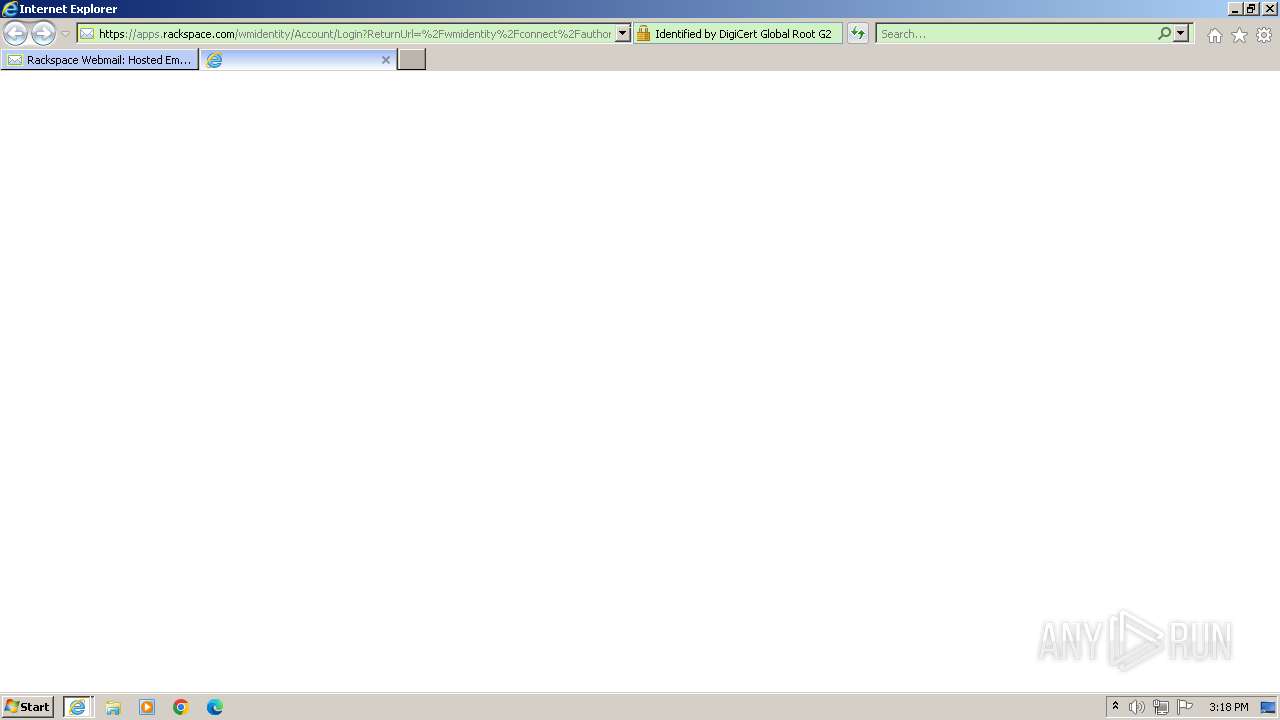Click into the Search box
The width and height of the screenshot is (1280, 720).
[1015, 34]
